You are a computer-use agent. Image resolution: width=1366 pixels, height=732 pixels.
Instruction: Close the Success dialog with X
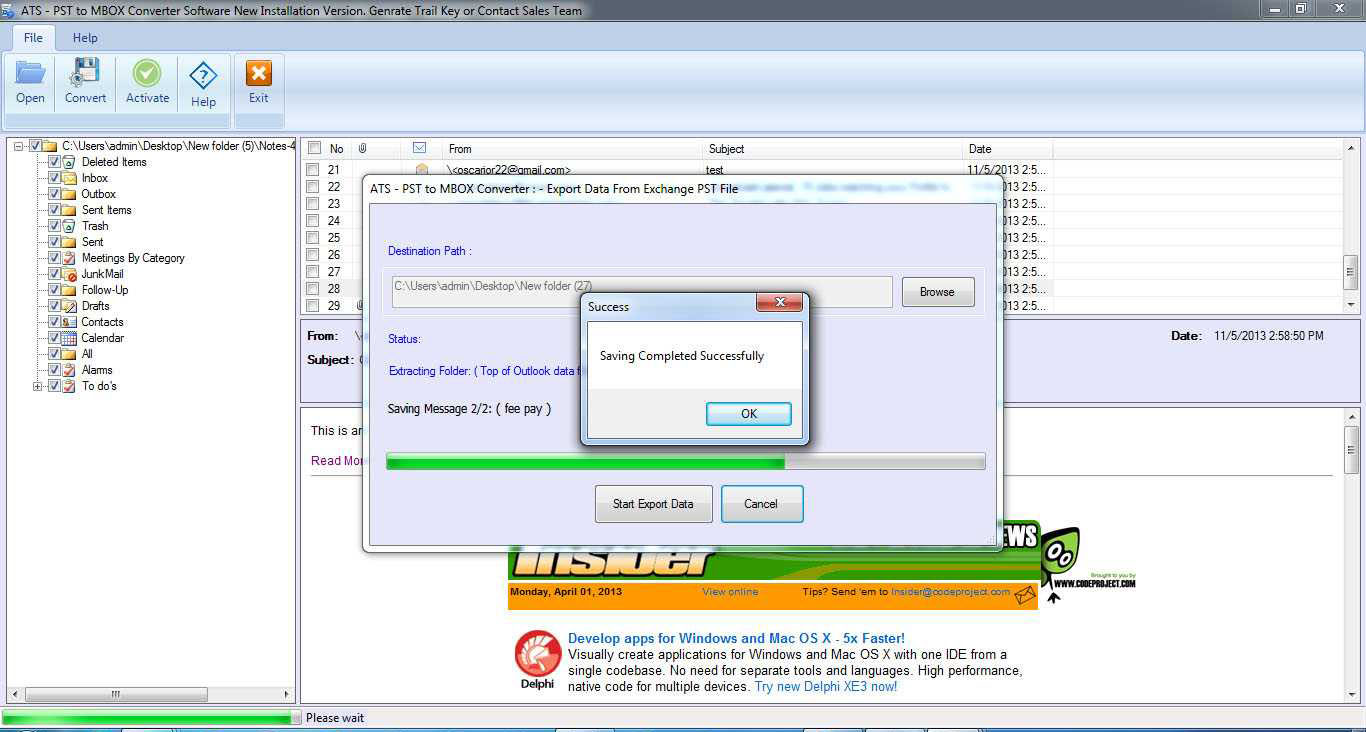pyautogui.click(x=781, y=302)
